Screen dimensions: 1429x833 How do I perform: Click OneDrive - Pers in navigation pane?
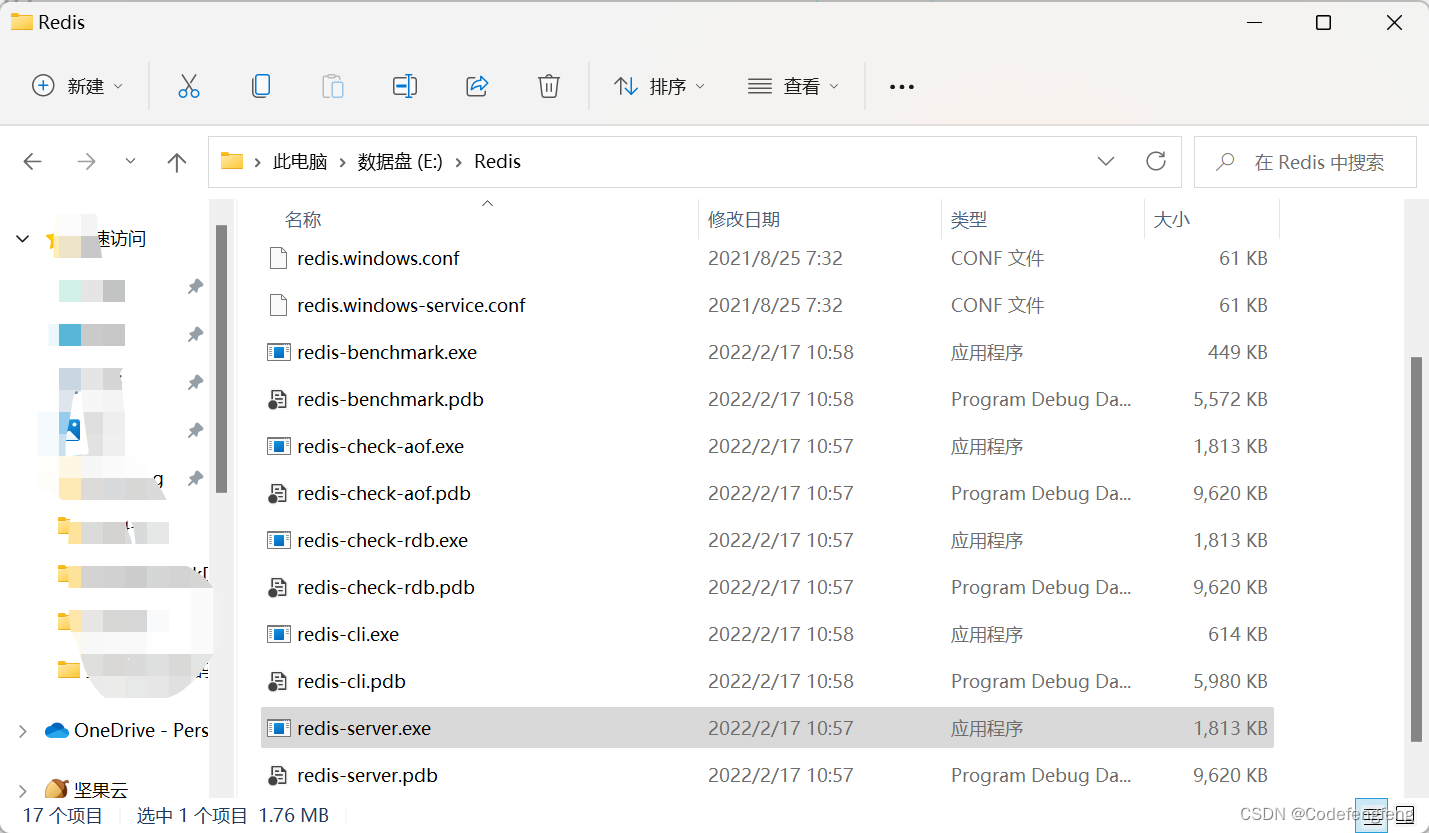(x=141, y=731)
